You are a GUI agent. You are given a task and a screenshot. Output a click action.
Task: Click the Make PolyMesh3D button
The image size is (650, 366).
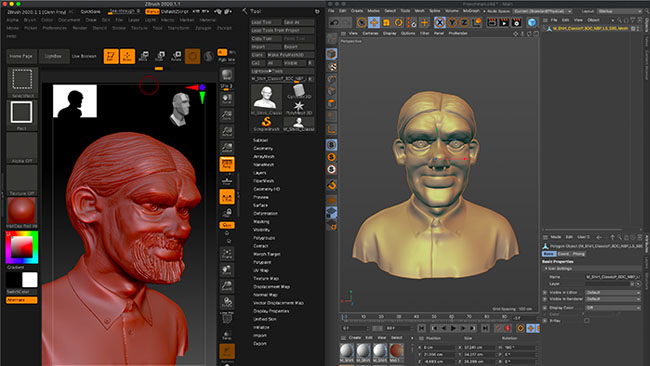click(290, 55)
